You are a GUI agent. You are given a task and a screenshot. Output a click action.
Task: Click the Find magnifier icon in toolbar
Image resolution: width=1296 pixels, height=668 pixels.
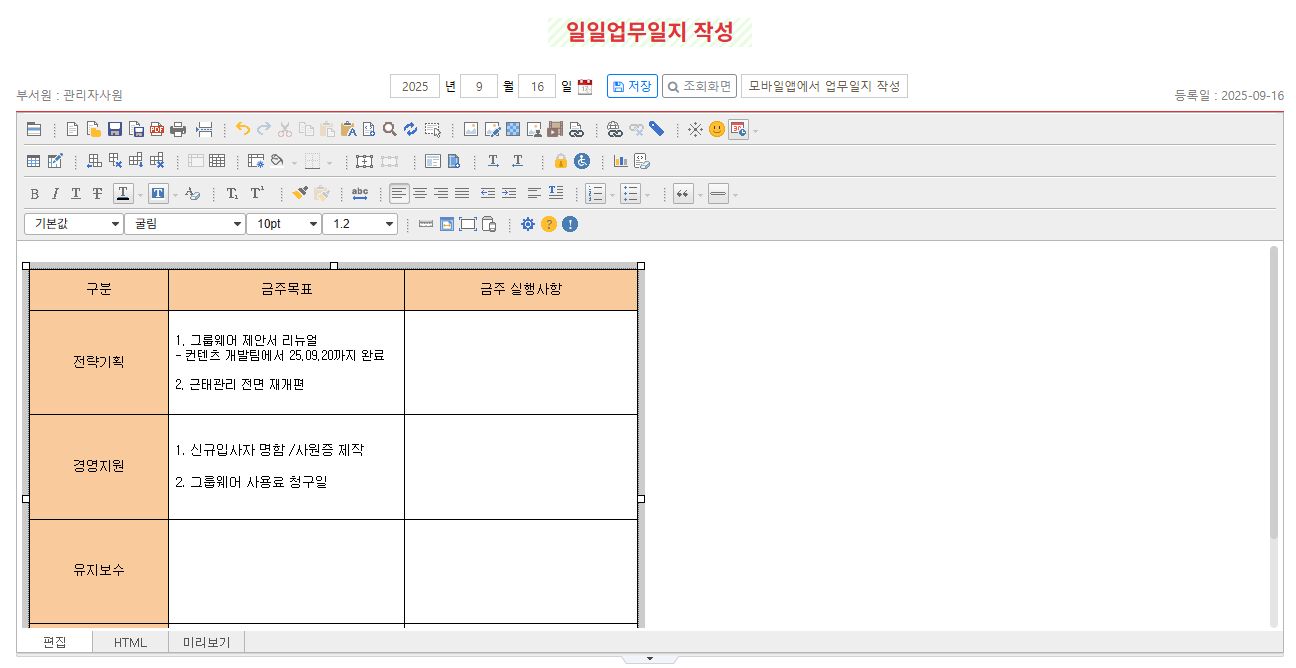pyautogui.click(x=390, y=129)
